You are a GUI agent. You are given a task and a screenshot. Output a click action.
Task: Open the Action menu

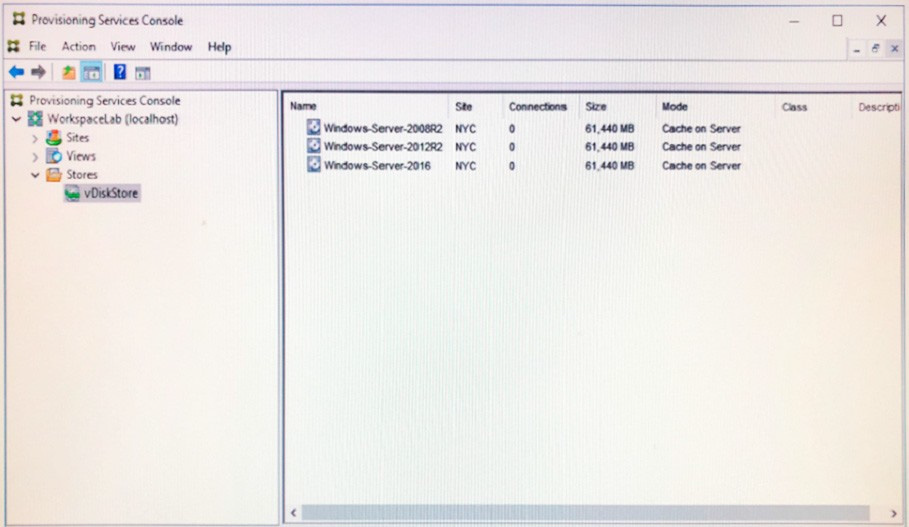tap(78, 46)
